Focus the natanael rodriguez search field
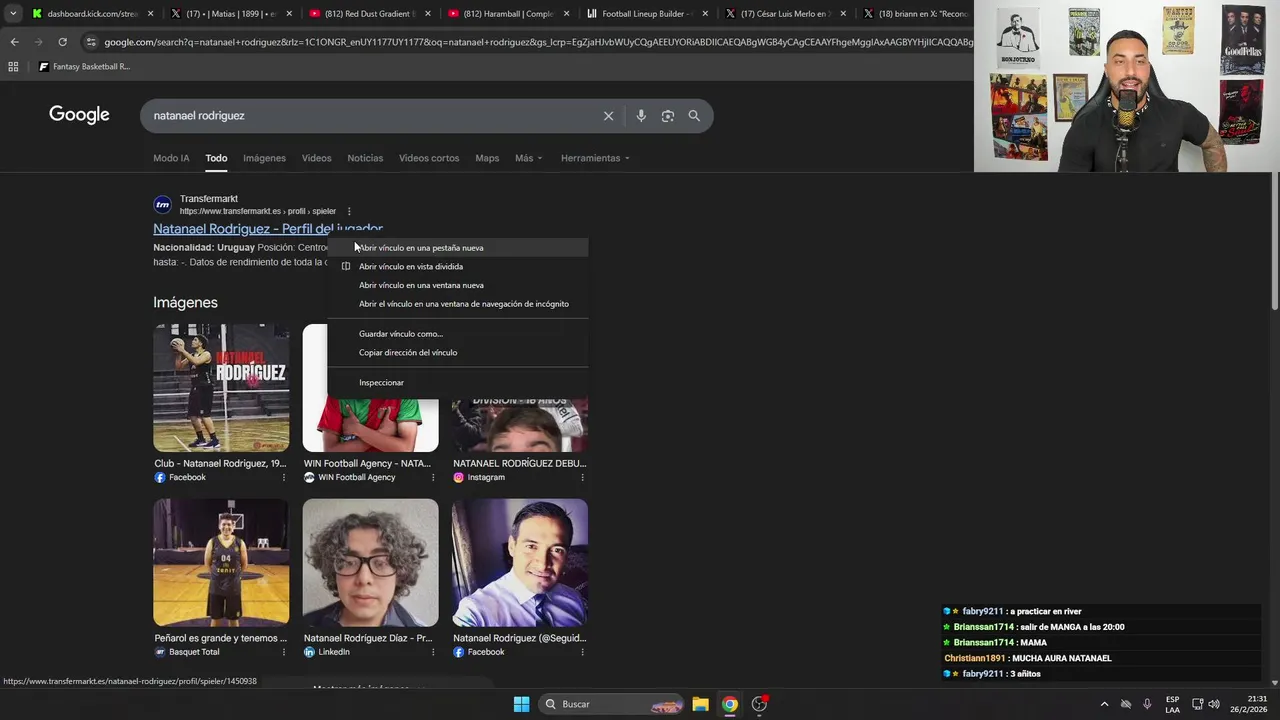 tap(370, 116)
